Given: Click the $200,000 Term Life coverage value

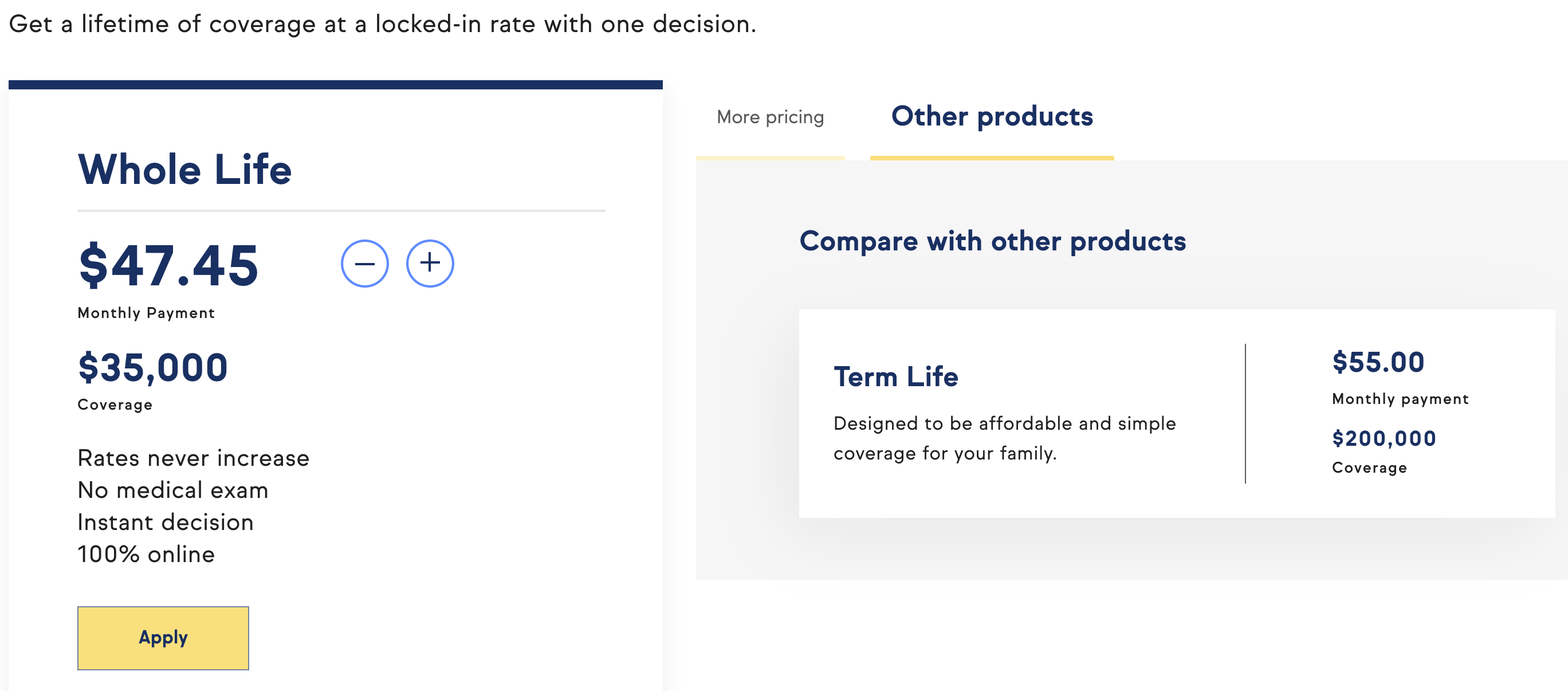Looking at the screenshot, I should 1384,438.
